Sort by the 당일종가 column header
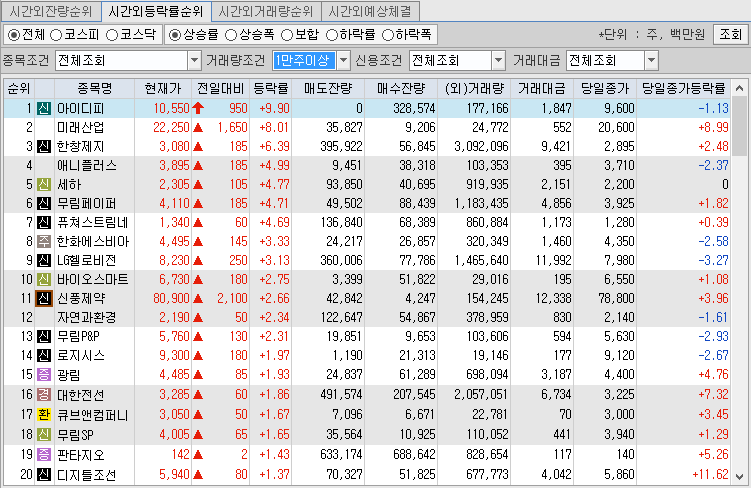 pyautogui.click(x=605, y=89)
